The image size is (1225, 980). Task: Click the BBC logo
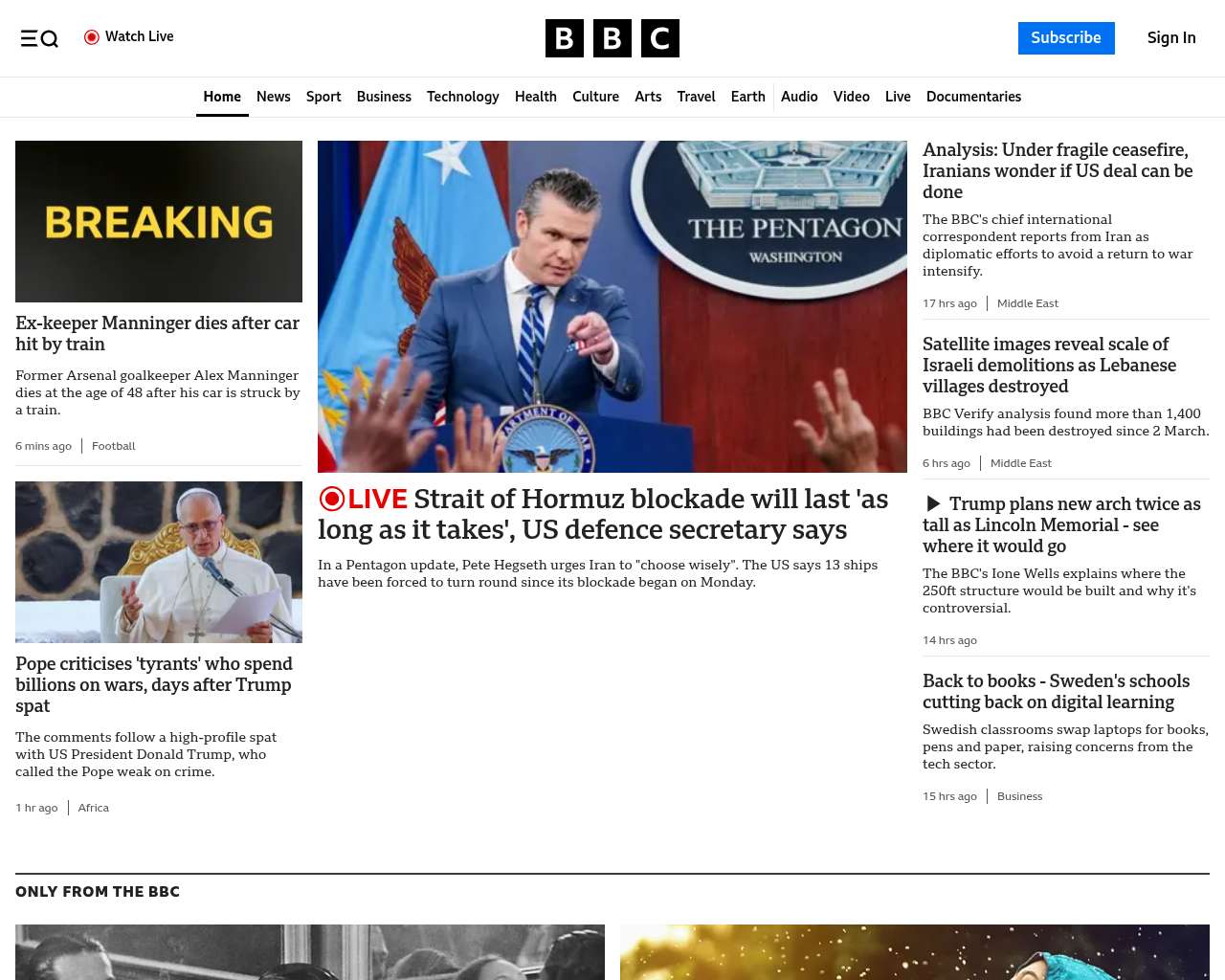pos(612,38)
